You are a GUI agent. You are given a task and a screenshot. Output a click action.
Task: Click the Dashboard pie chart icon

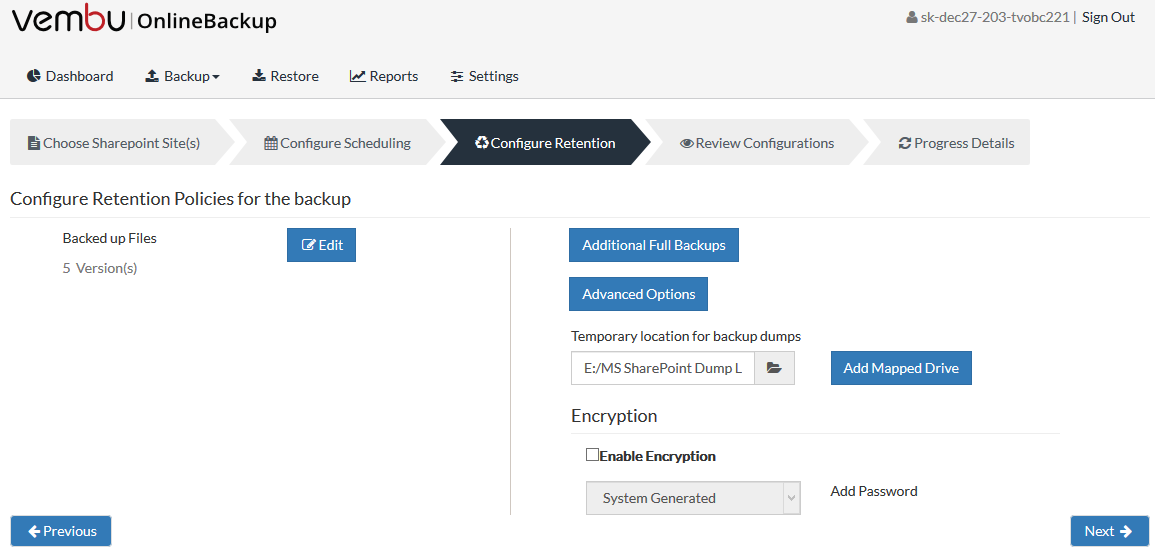[x=33, y=76]
